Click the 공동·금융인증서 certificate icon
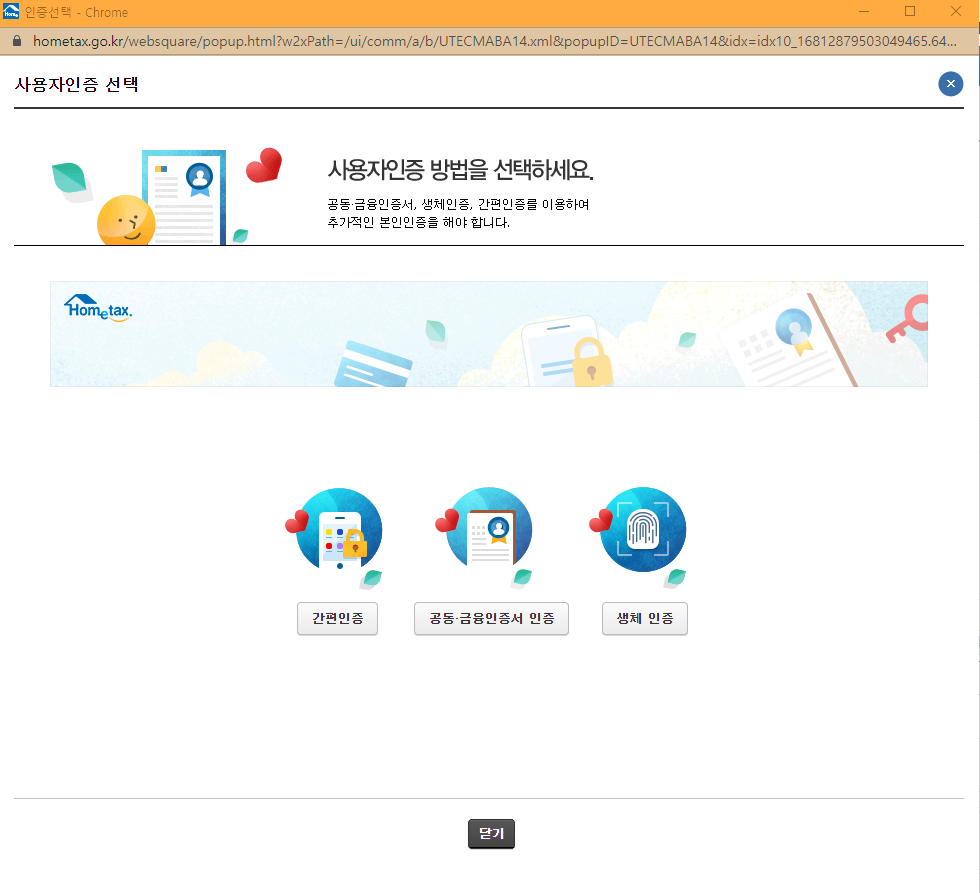The width and height of the screenshot is (980, 893). [486, 536]
